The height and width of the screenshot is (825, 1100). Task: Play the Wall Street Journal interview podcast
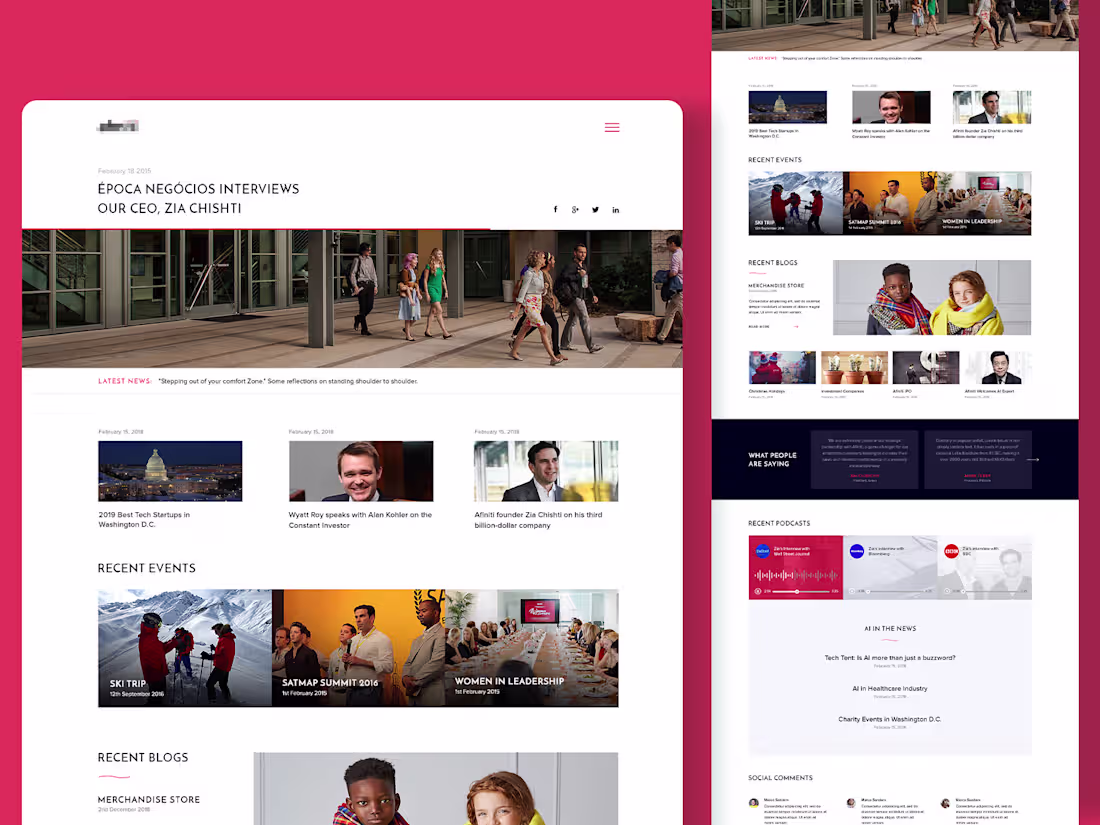[x=757, y=590]
